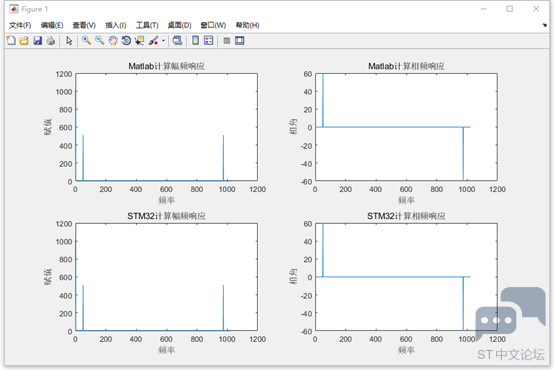
Task: Select the Data Cursor tool
Action: coord(140,41)
